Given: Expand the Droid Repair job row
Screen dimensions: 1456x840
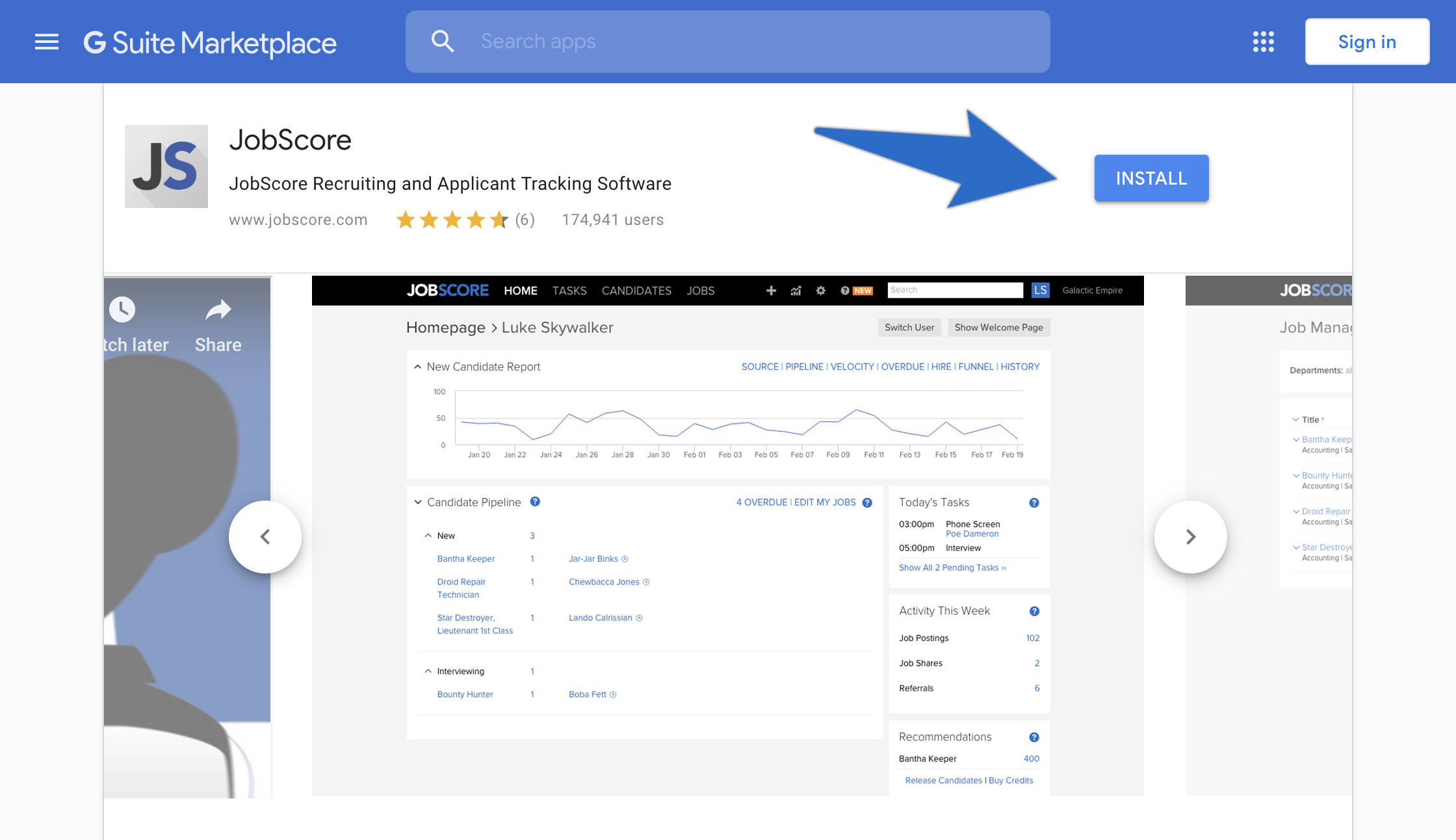Looking at the screenshot, I should [x=1296, y=511].
